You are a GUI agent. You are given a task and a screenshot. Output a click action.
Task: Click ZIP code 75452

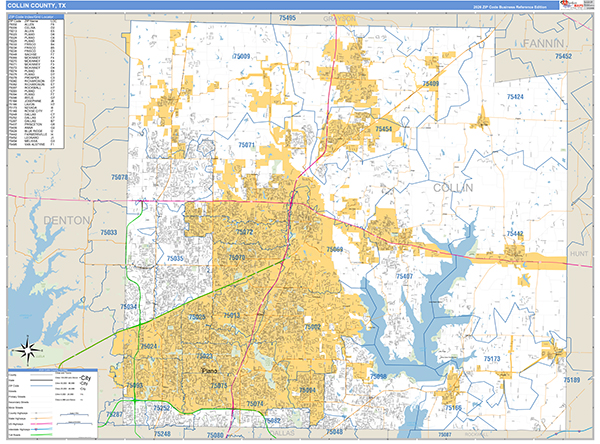click(563, 56)
